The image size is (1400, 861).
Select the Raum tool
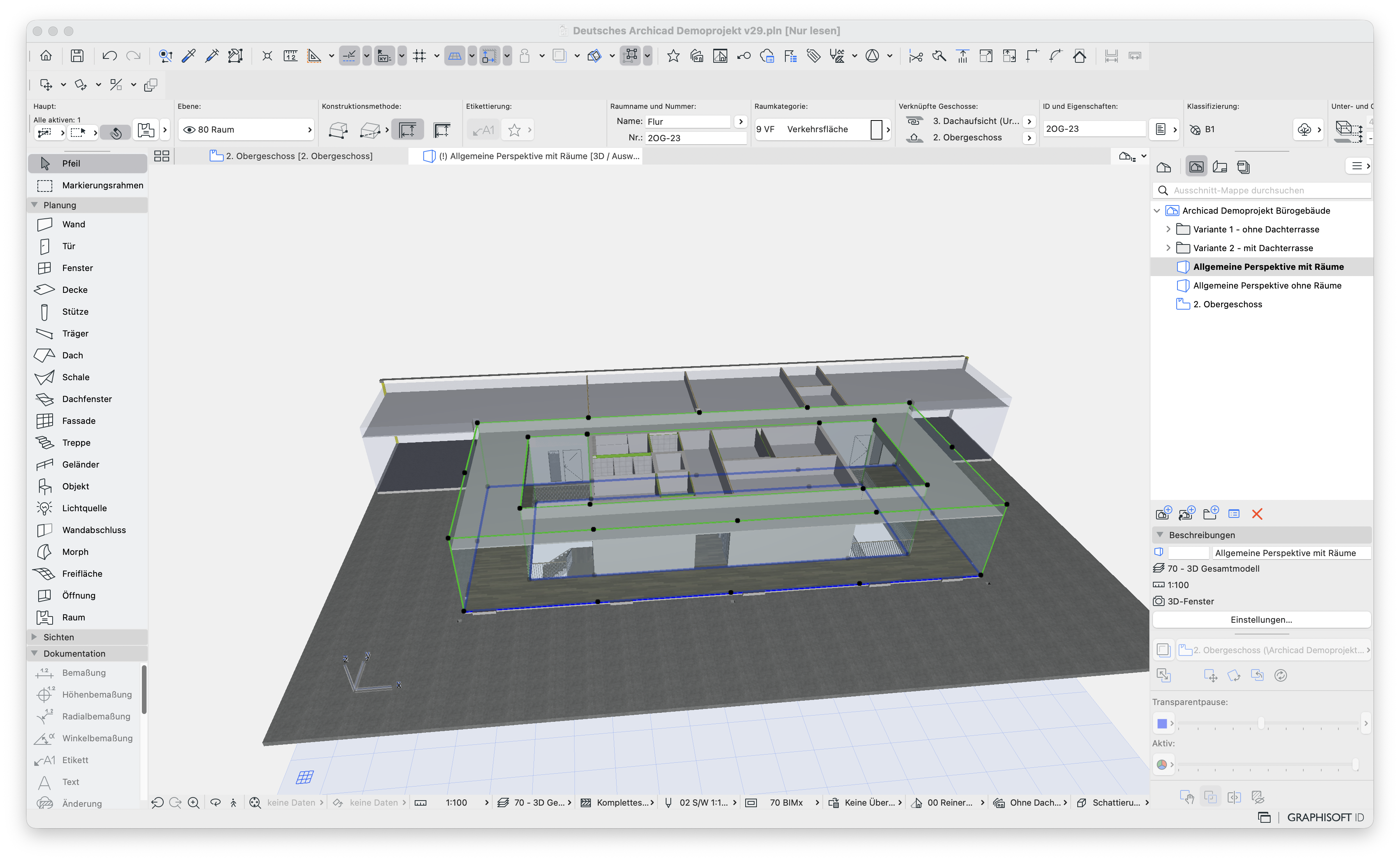[x=88, y=617]
